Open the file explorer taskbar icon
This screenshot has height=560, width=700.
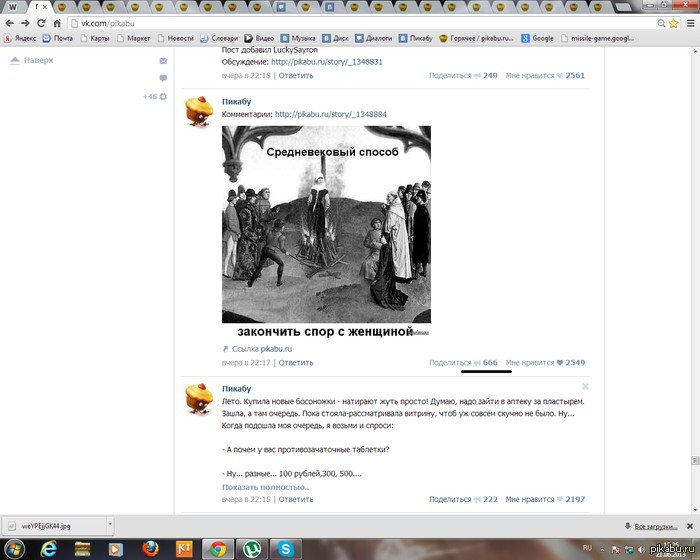click(x=82, y=549)
